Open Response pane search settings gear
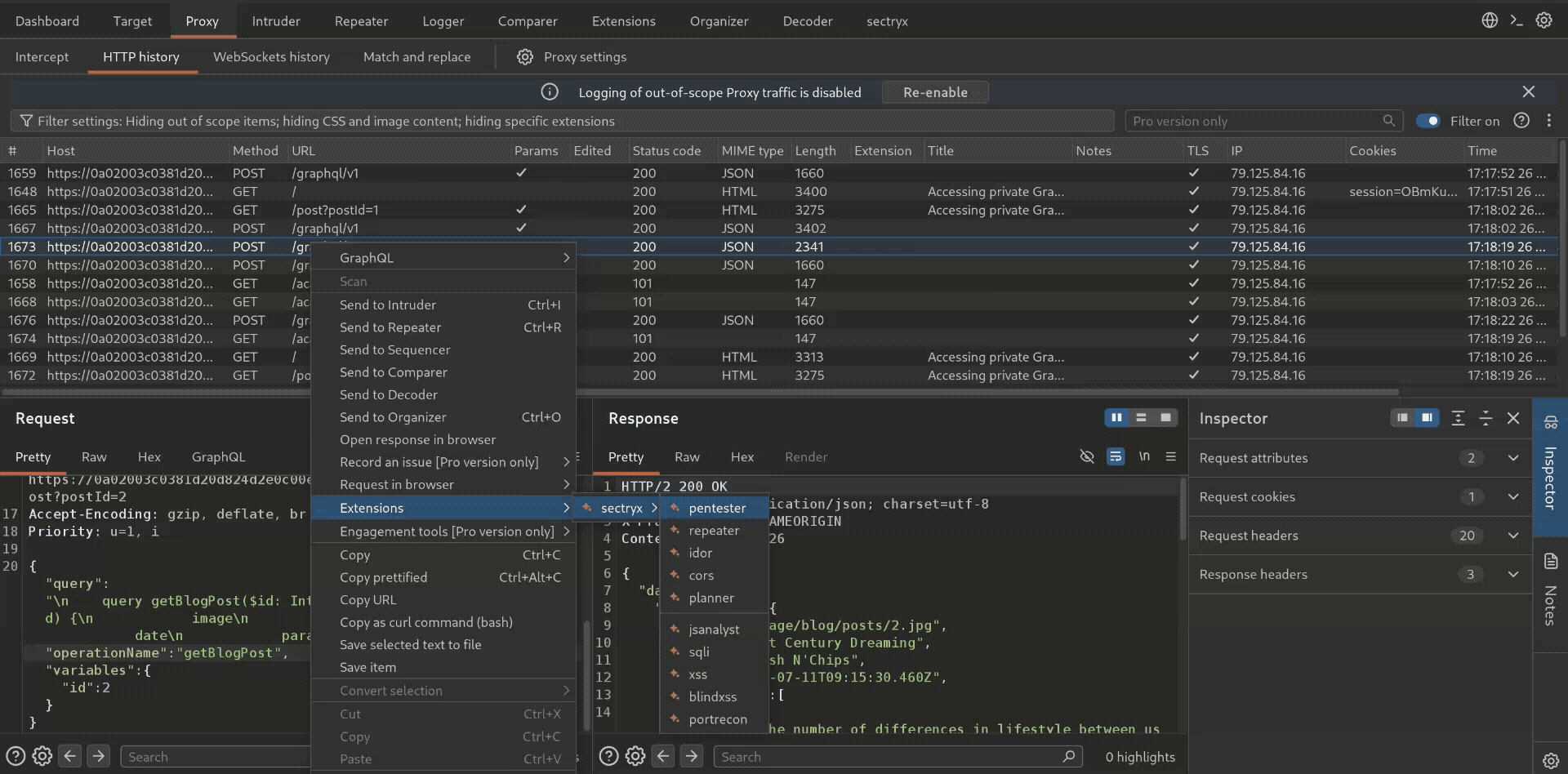The width and height of the screenshot is (1568, 774). [635, 756]
